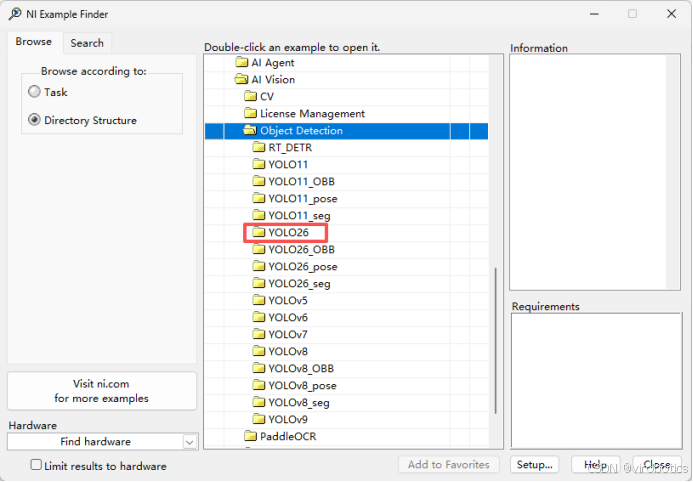The height and width of the screenshot is (482, 693).
Task: Select the YOLOv5 label
Action: click(288, 300)
